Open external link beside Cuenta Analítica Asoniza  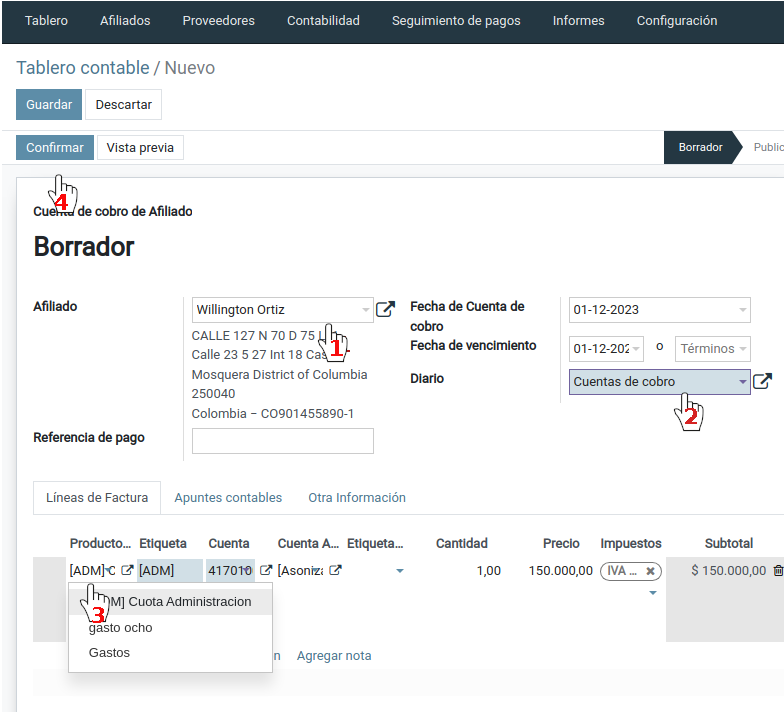(336, 570)
